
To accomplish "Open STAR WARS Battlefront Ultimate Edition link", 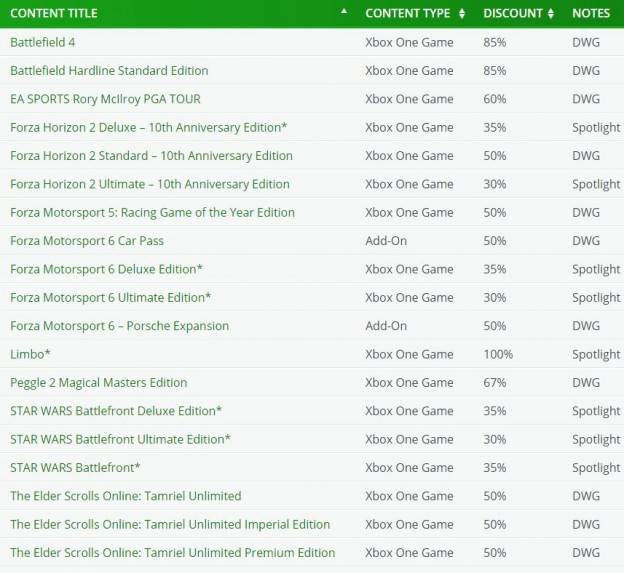I will [x=120, y=439].
